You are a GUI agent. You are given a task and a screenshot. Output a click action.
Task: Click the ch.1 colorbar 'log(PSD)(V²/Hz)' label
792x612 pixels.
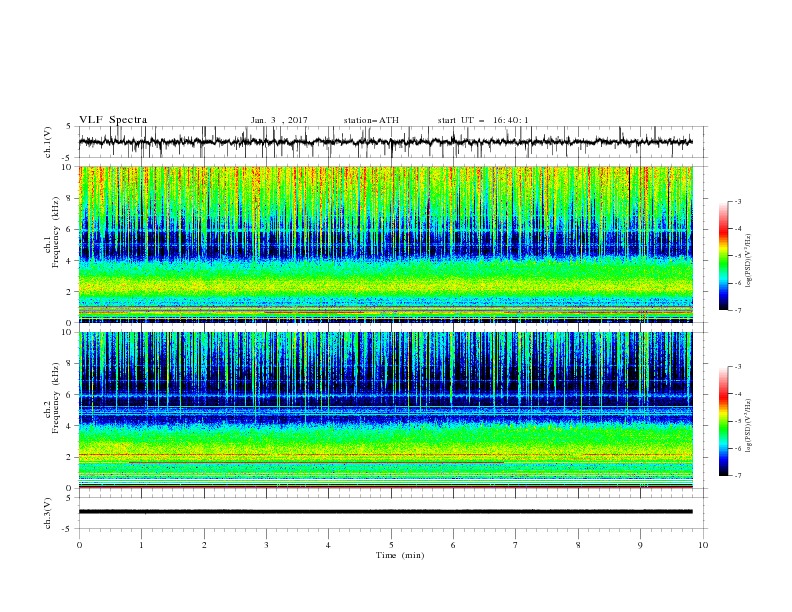[749, 261]
